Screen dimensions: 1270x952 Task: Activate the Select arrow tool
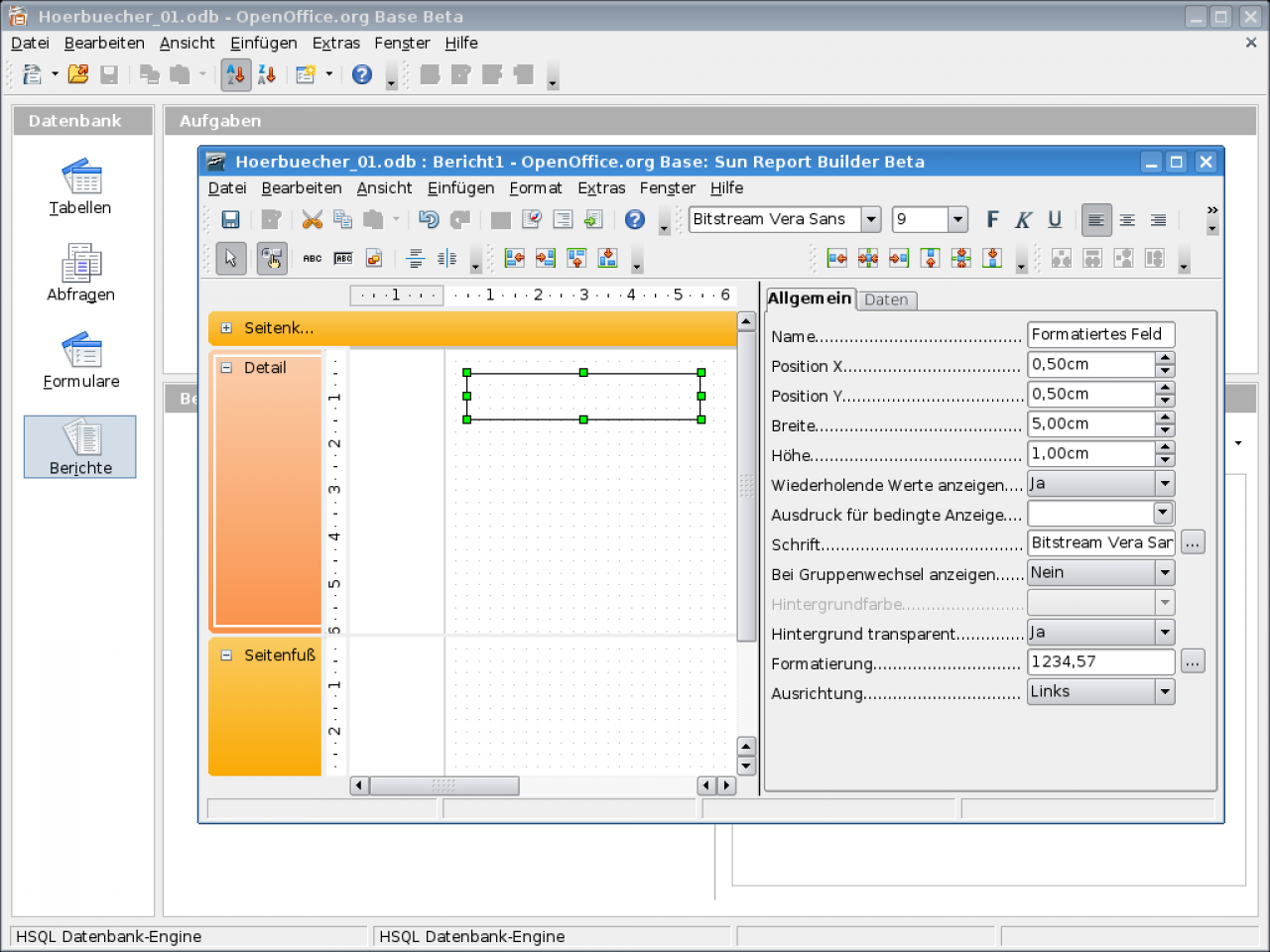(x=231, y=259)
